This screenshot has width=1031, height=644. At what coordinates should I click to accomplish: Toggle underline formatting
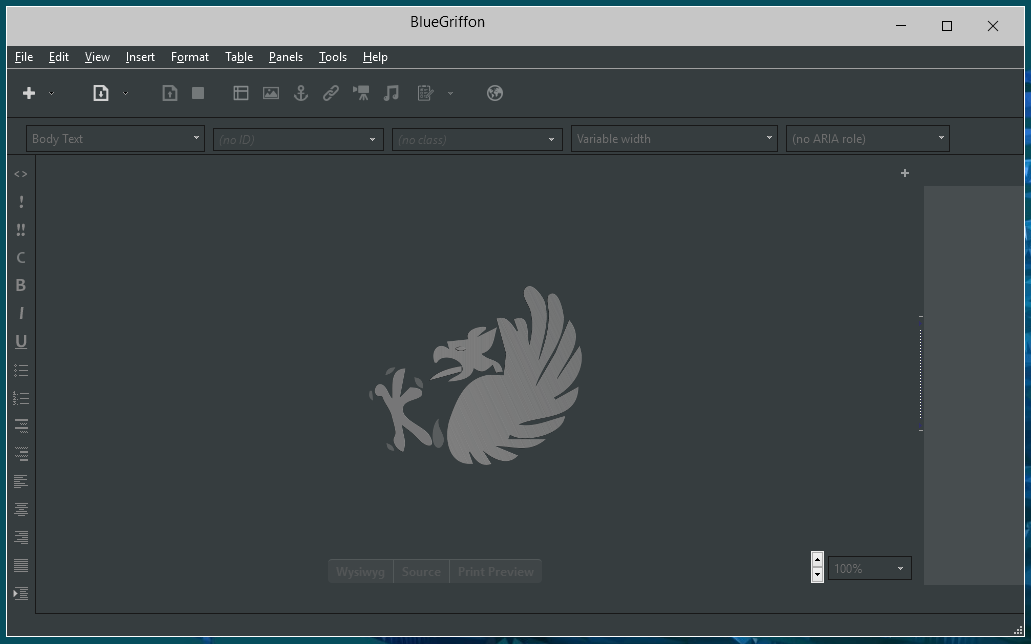coord(21,342)
